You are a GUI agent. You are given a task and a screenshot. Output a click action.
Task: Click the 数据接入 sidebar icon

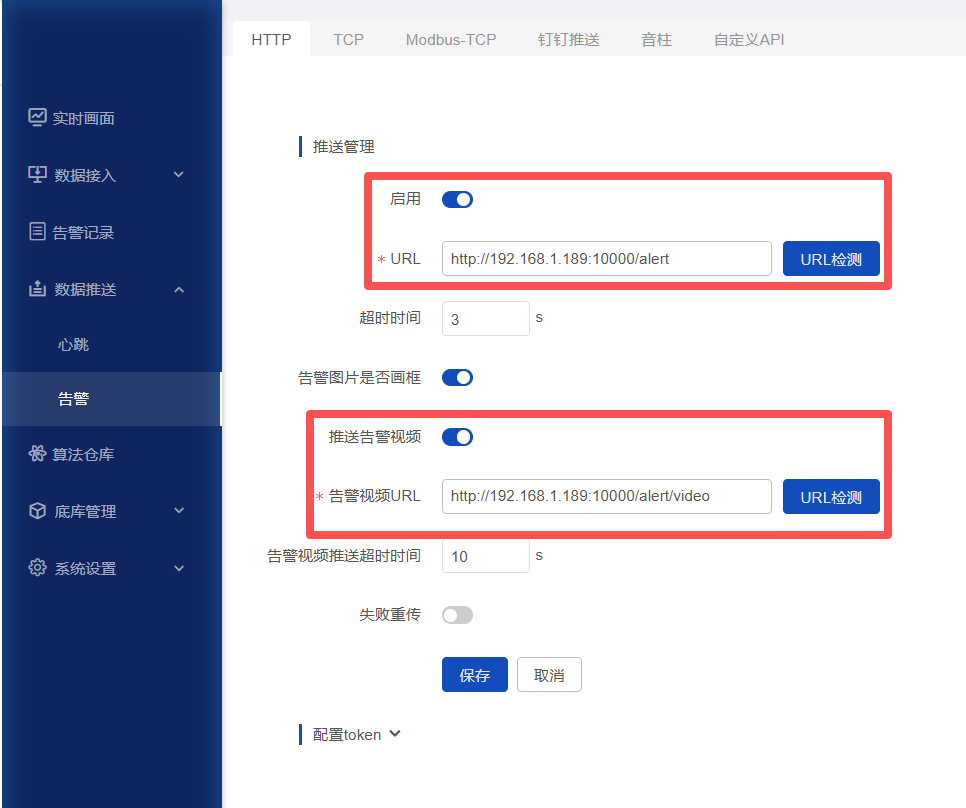click(37, 175)
